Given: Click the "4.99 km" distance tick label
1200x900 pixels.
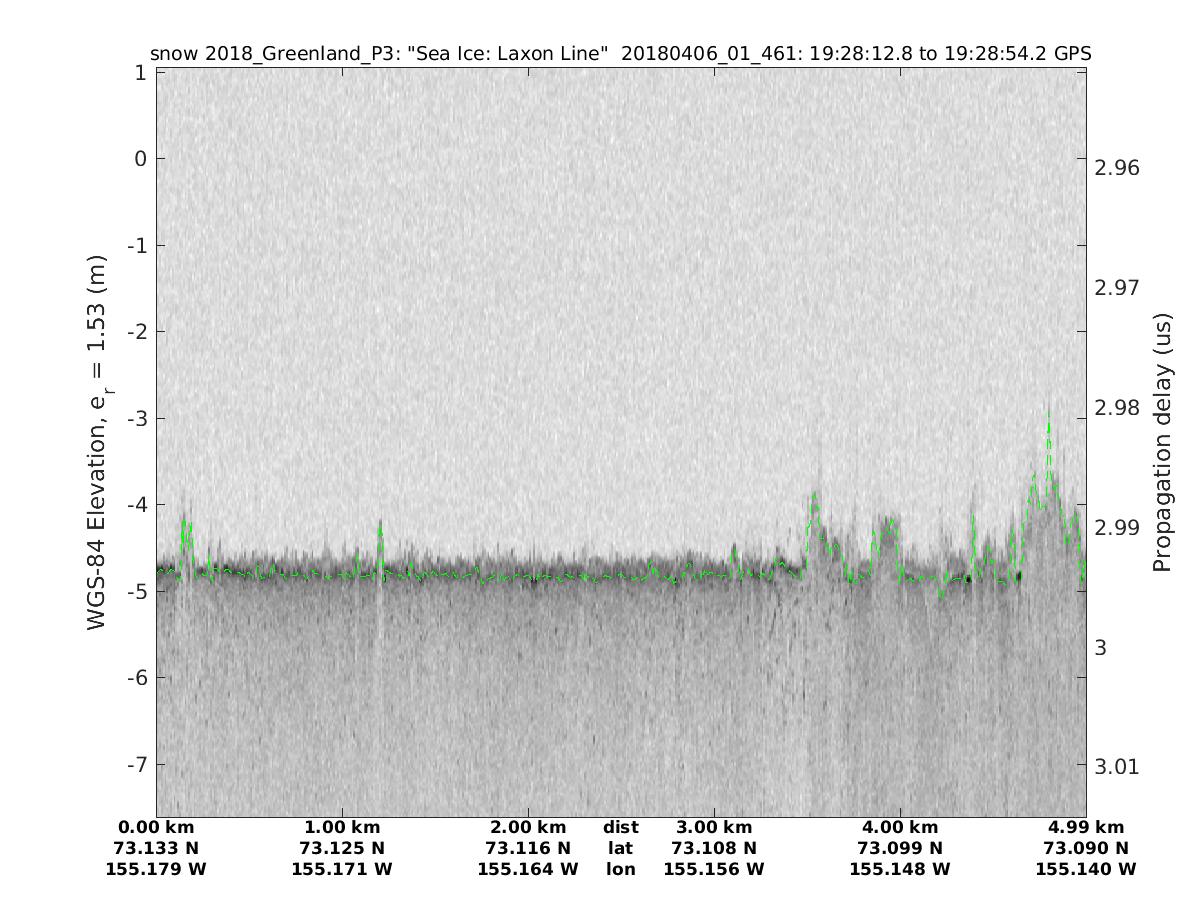Looking at the screenshot, I should point(1086,827).
